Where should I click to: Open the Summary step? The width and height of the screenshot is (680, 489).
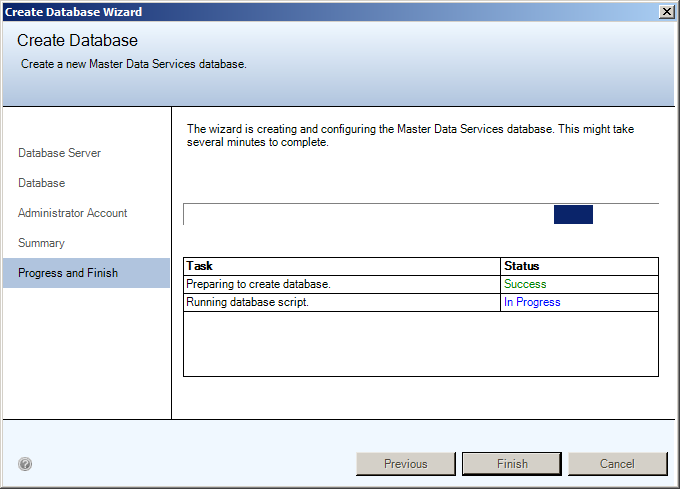click(x=41, y=243)
